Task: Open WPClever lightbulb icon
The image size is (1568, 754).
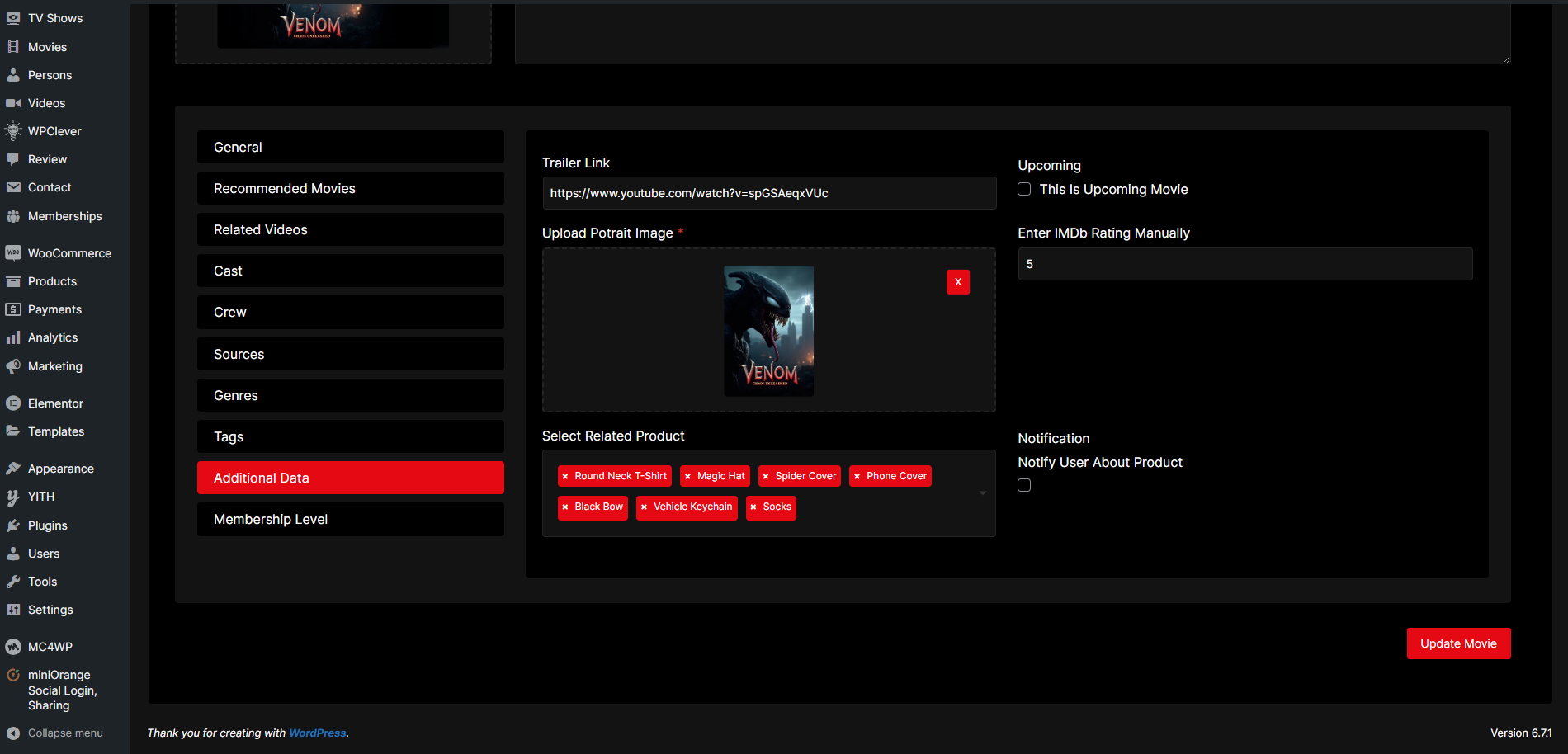Action: pos(13,131)
